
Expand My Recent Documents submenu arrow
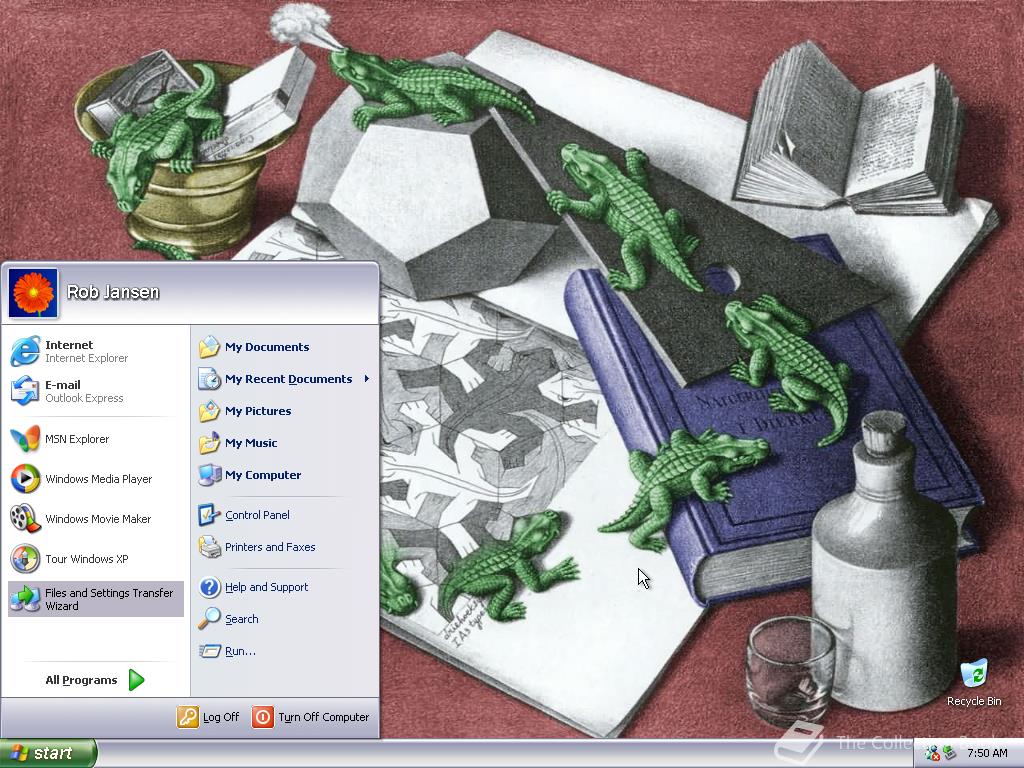click(366, 379)
